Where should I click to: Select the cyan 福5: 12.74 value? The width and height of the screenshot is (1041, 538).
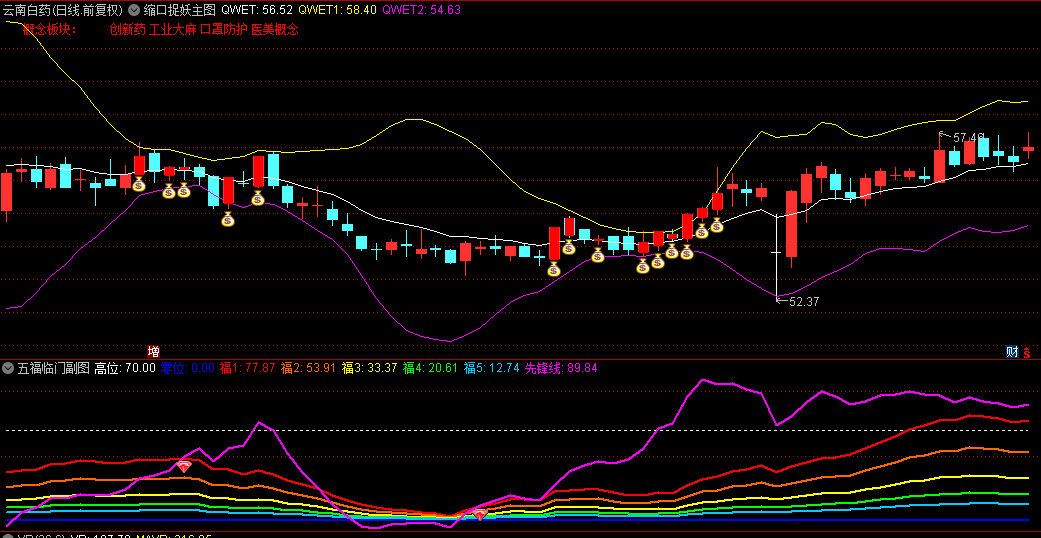[491, 367]
